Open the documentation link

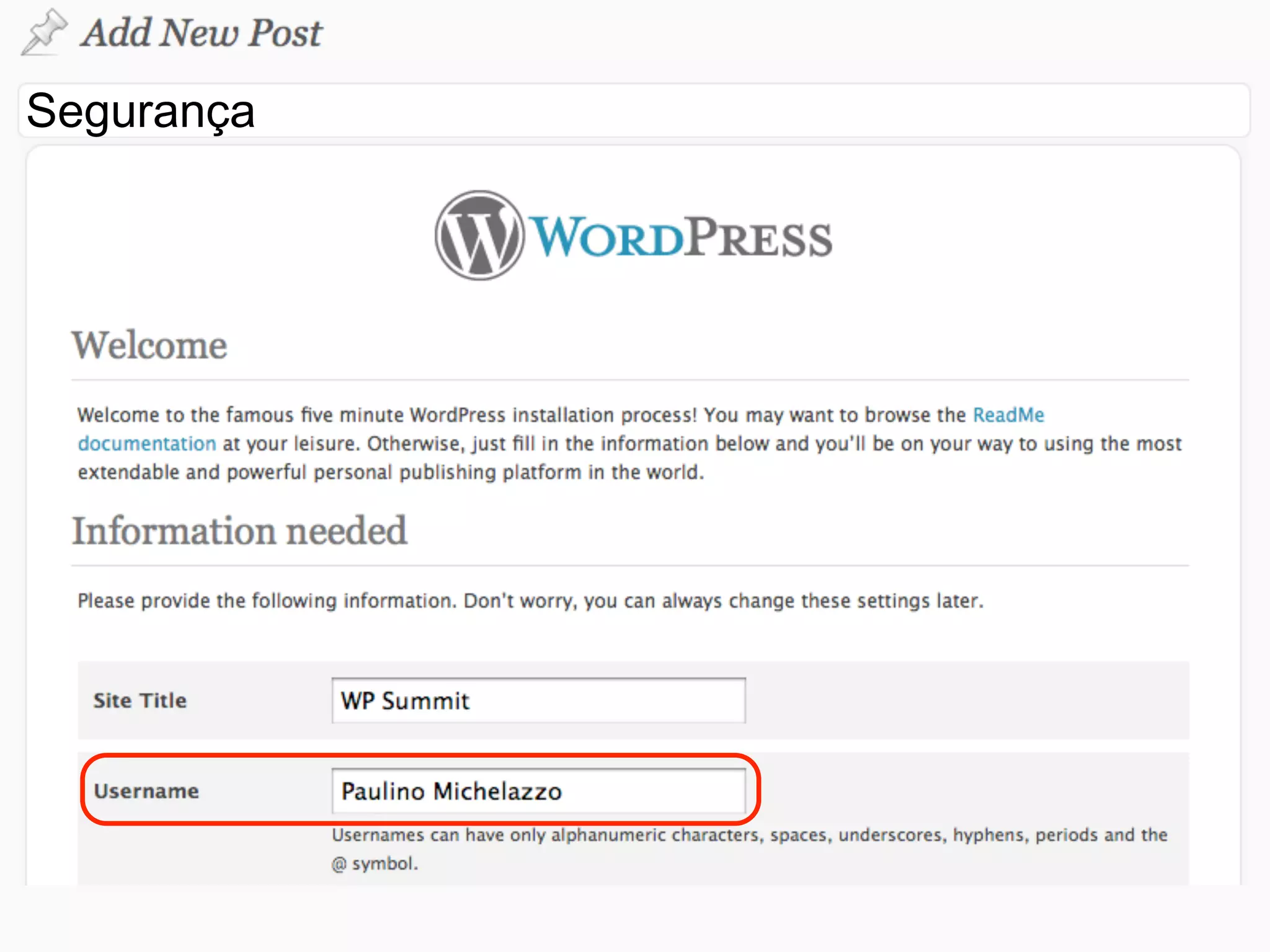[x=147, y=444]
